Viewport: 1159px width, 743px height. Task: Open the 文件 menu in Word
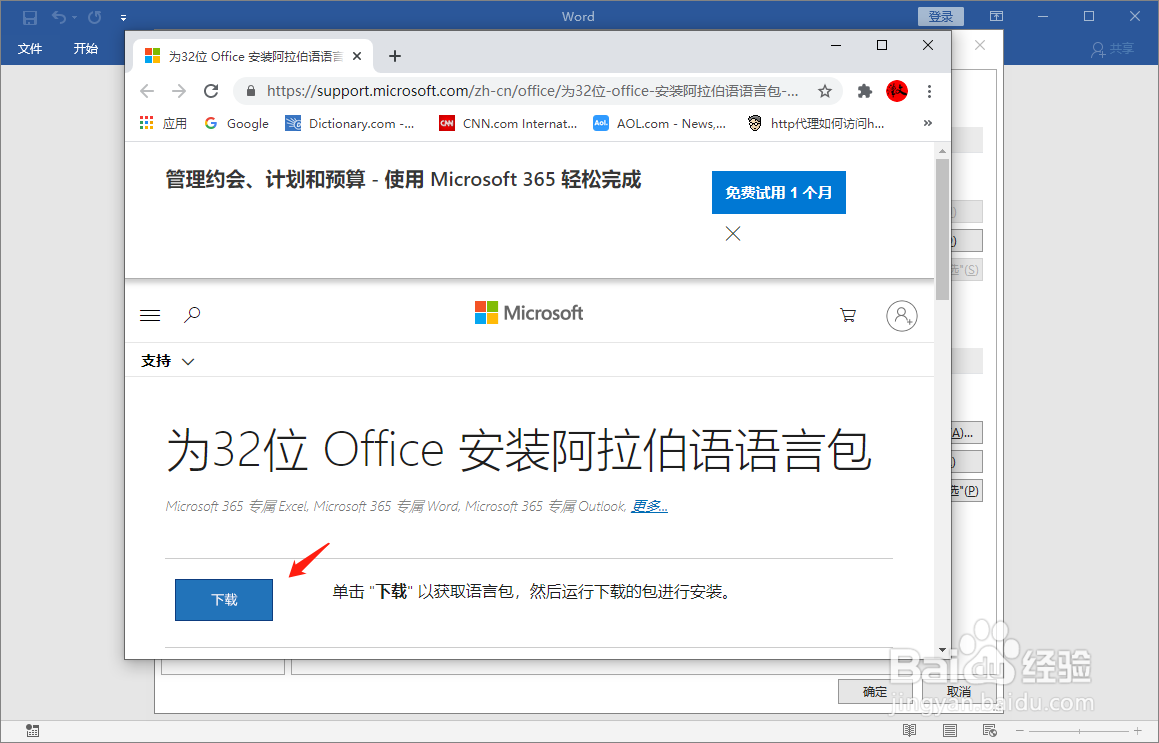[x=30, y=49]
